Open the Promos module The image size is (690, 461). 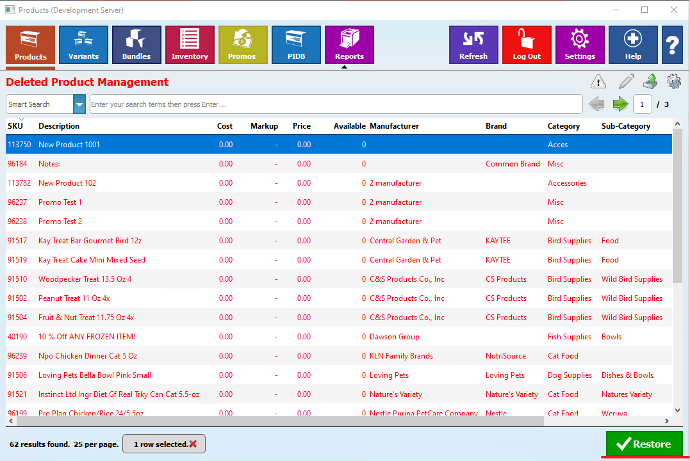pos(243,44)
